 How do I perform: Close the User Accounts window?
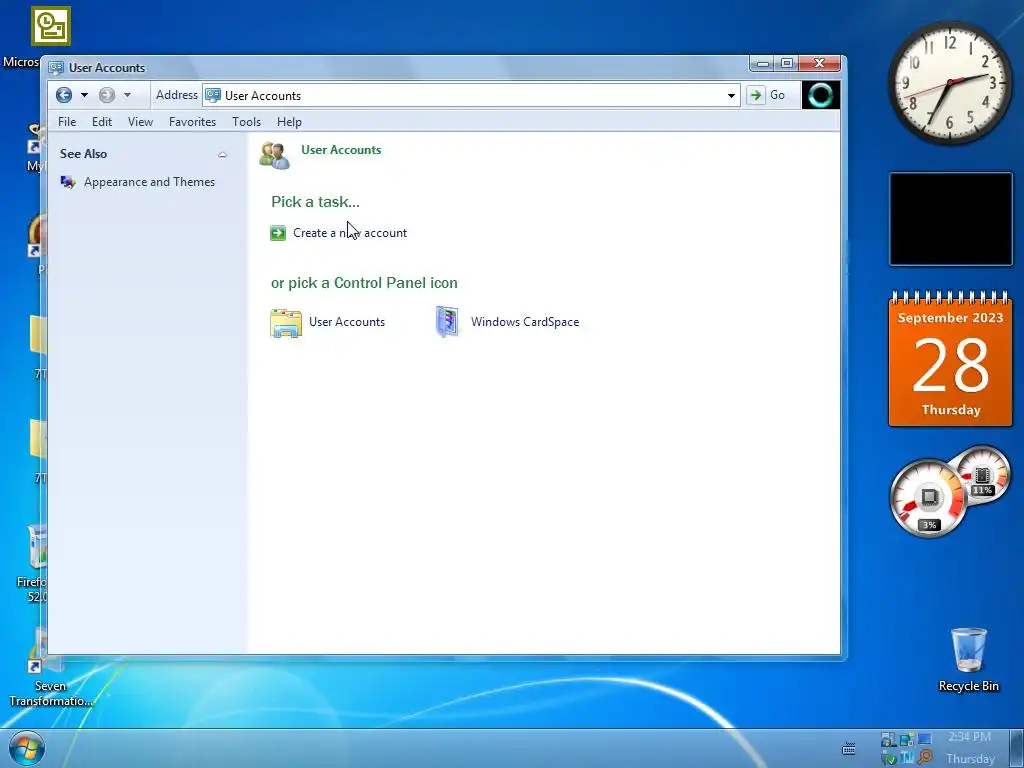click(820, 63)
